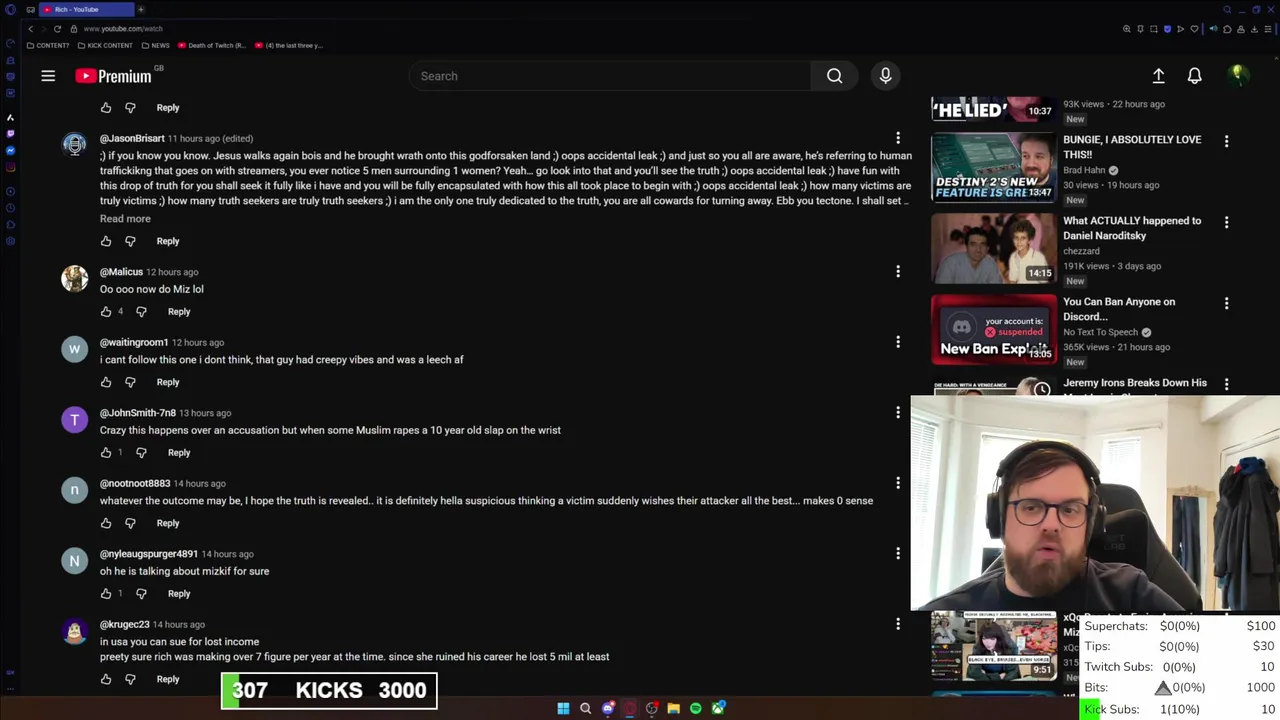Click the snapshot selection icon in toolbar

point(1154,29)
